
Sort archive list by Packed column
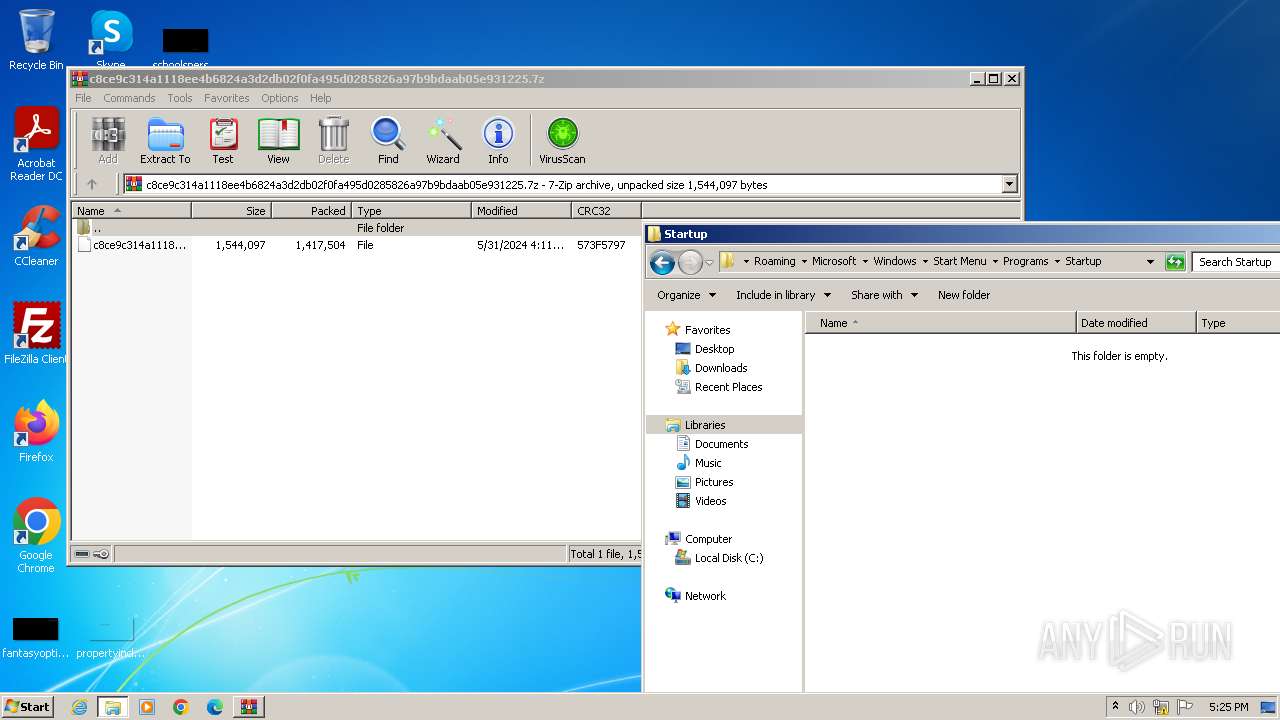(x=311, y=211)
